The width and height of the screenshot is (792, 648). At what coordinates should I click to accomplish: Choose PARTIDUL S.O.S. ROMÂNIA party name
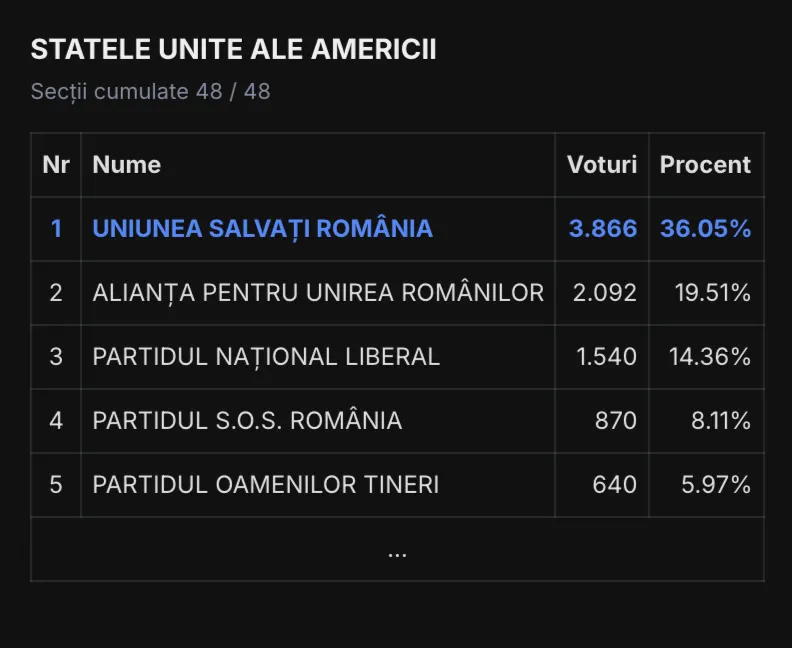[247, 421]
